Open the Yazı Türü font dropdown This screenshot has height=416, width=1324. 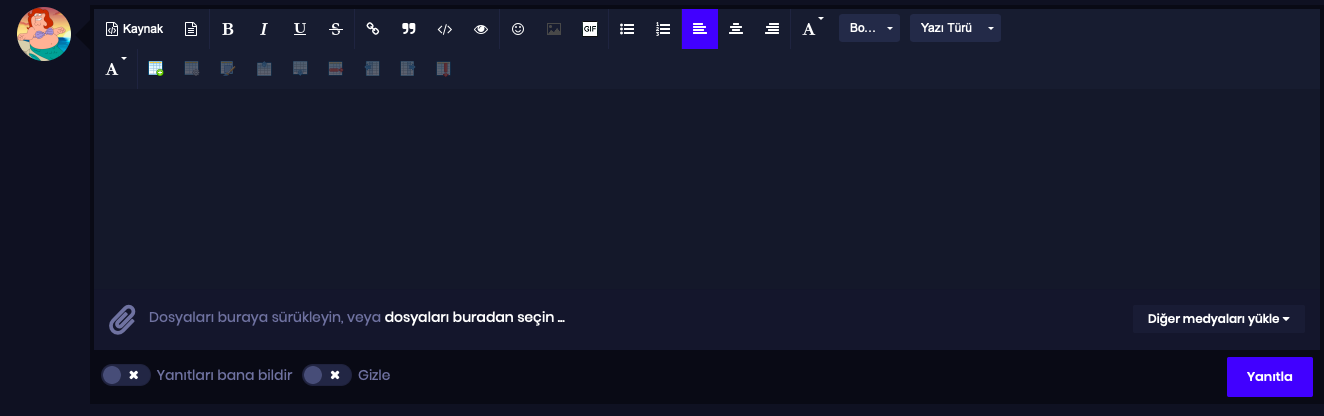click(955, 28)
